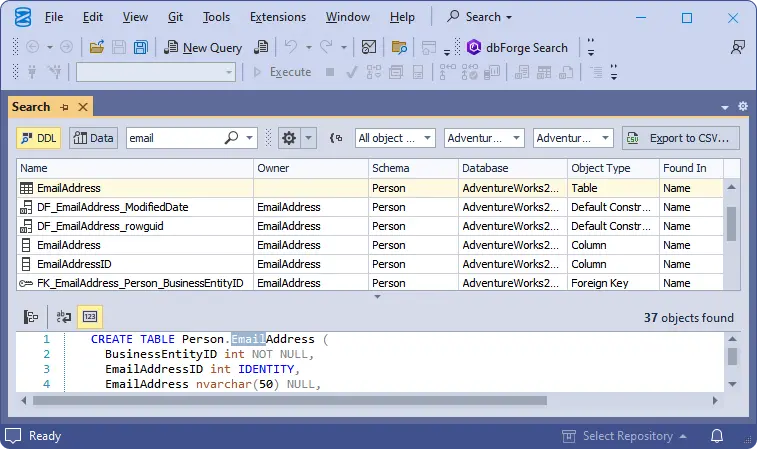757x449 pixels.
Task: Click the dbForge Search toolbar button
Action: (x=518, y=47)
